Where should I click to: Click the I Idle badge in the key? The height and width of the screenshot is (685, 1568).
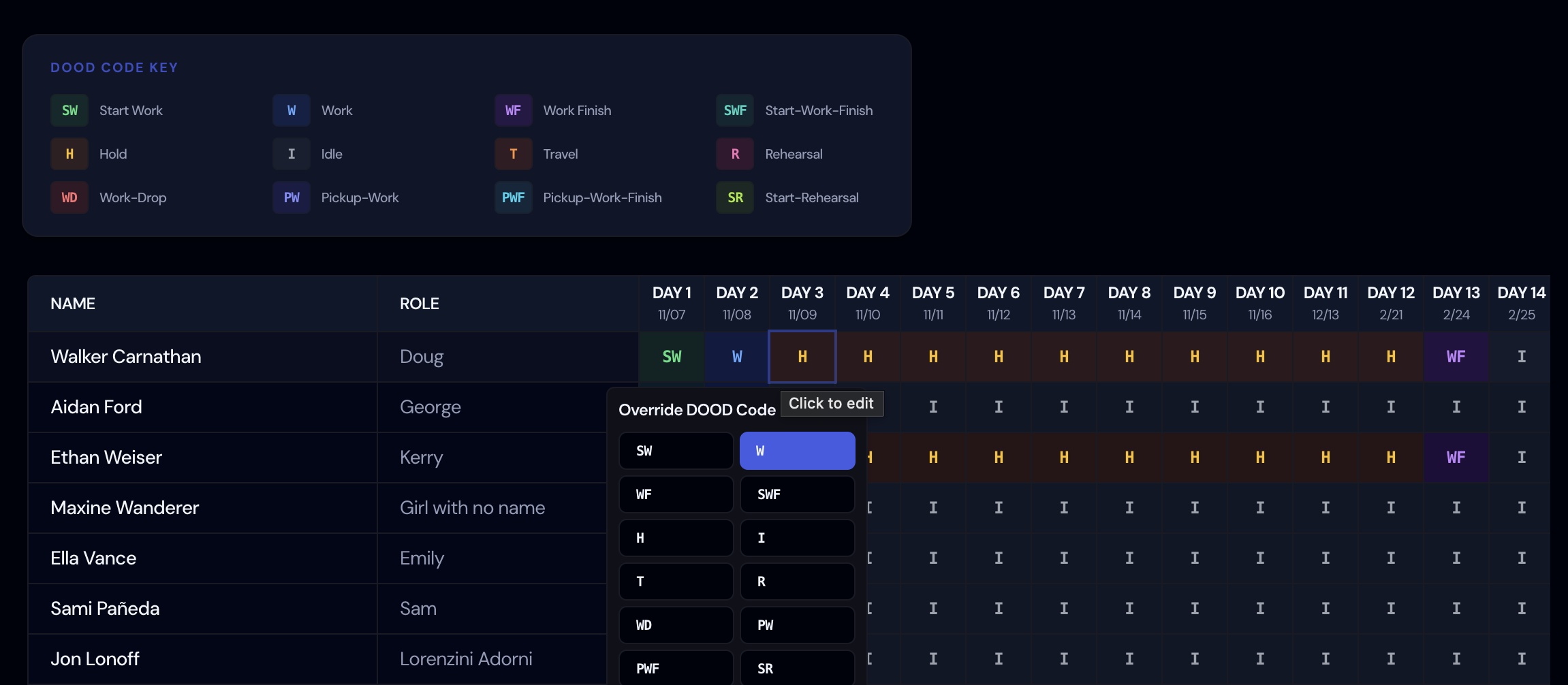point(291,153)
